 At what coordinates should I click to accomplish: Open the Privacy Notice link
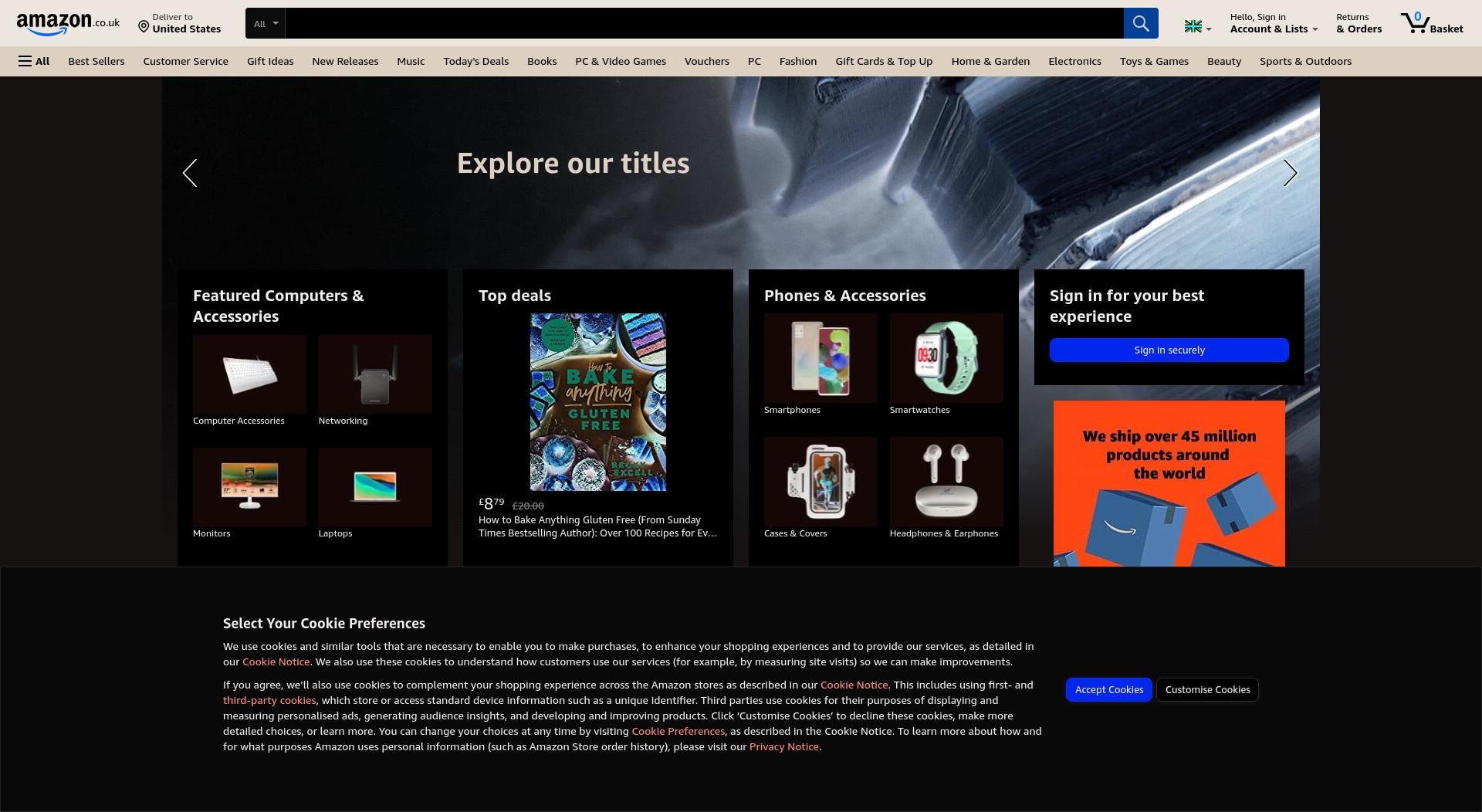pyautogui.click(x=783, y=746)
